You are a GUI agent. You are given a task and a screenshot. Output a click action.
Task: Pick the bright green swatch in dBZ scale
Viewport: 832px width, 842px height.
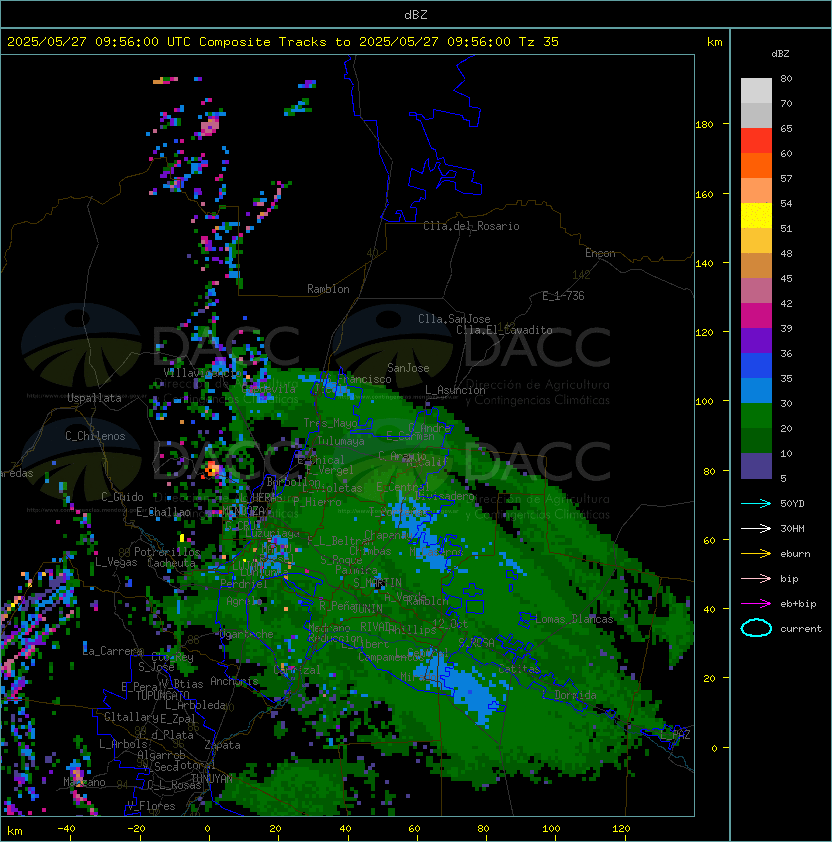point(756,416)
